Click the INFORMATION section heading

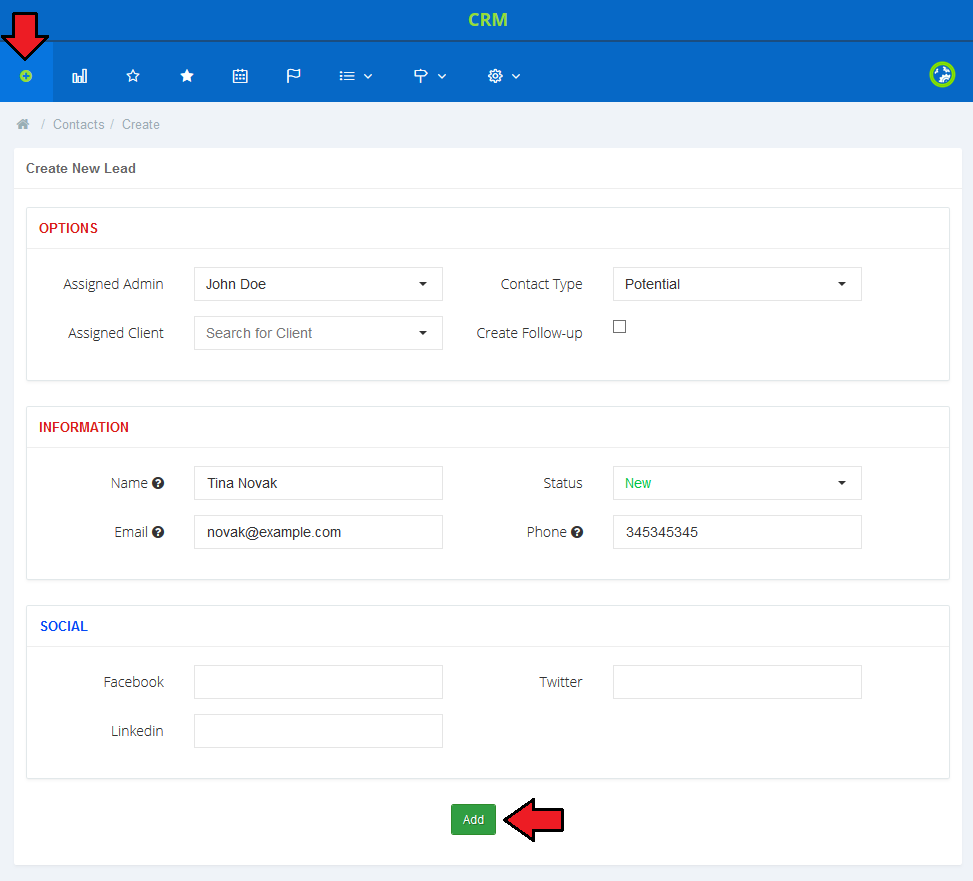(x=84, y=427)
